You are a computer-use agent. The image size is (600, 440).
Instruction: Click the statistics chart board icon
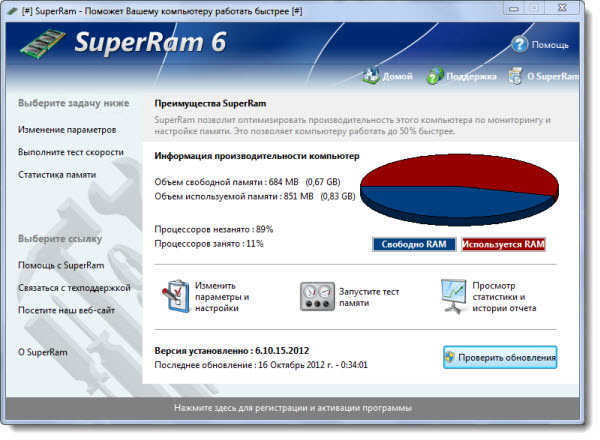(453, 296)
